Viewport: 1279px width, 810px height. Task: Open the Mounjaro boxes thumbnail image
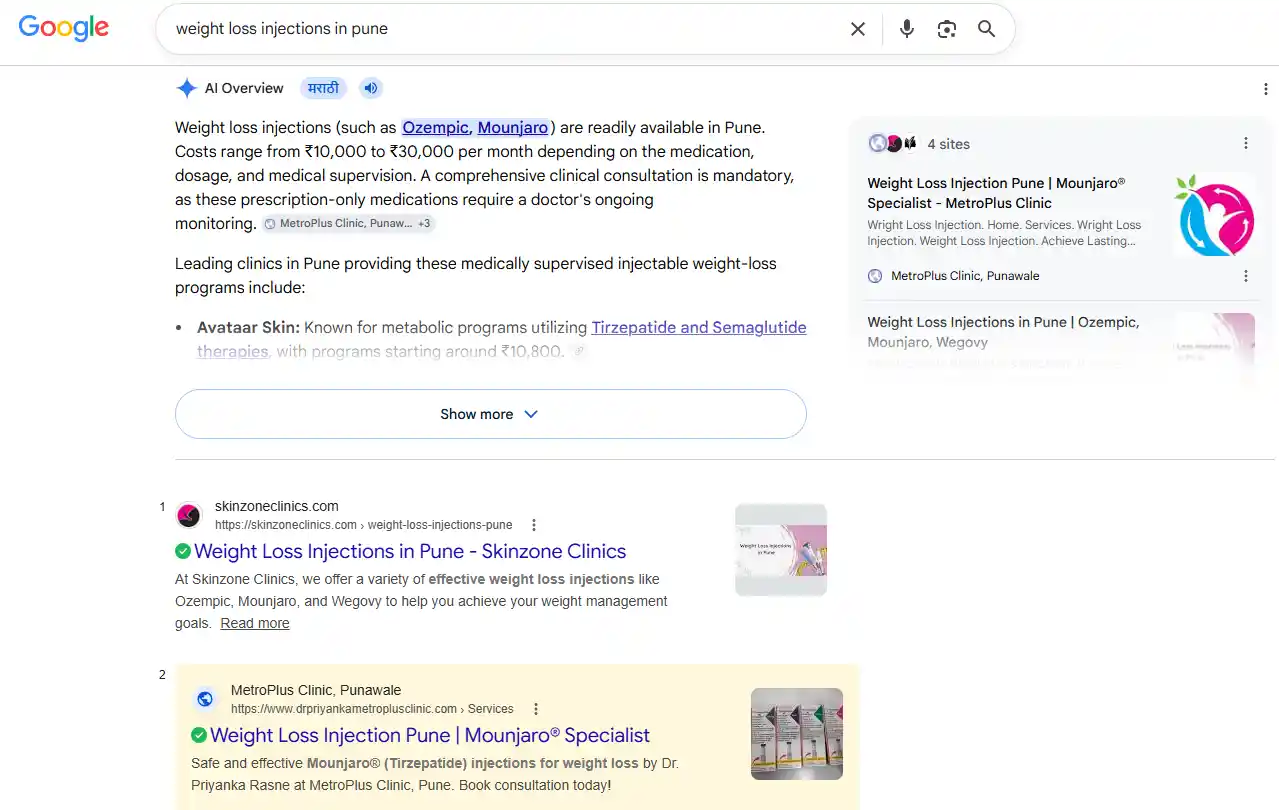797,734
